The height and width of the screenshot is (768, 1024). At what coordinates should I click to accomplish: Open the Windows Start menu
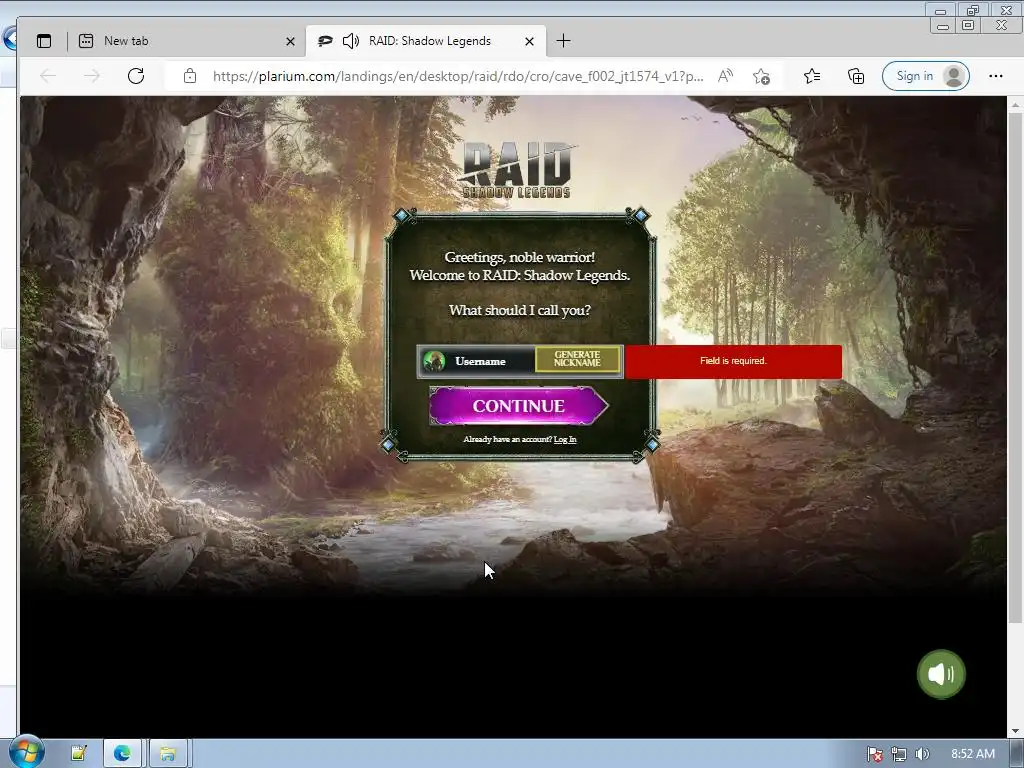coord(26,752)
